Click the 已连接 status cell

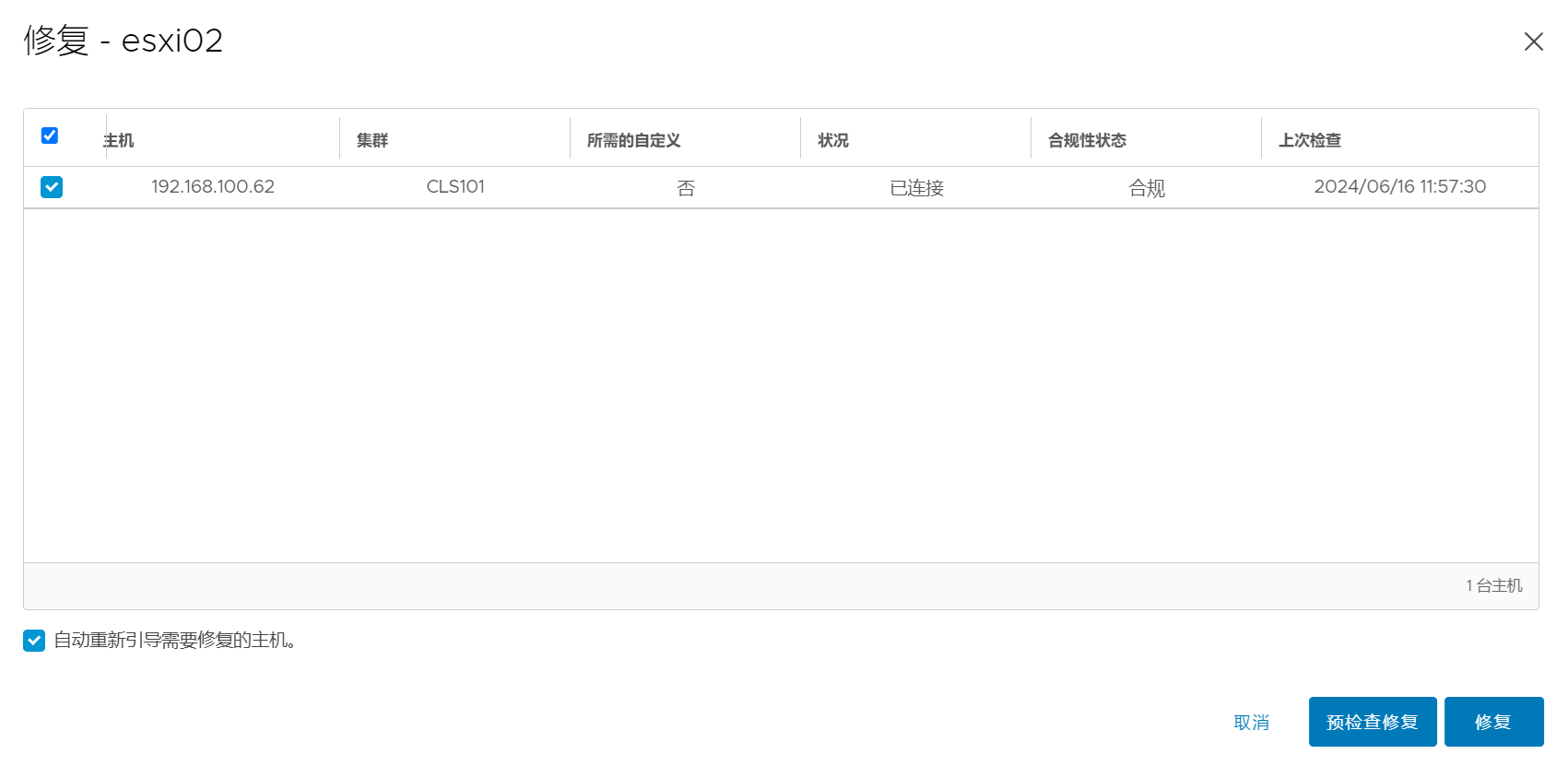916,188
